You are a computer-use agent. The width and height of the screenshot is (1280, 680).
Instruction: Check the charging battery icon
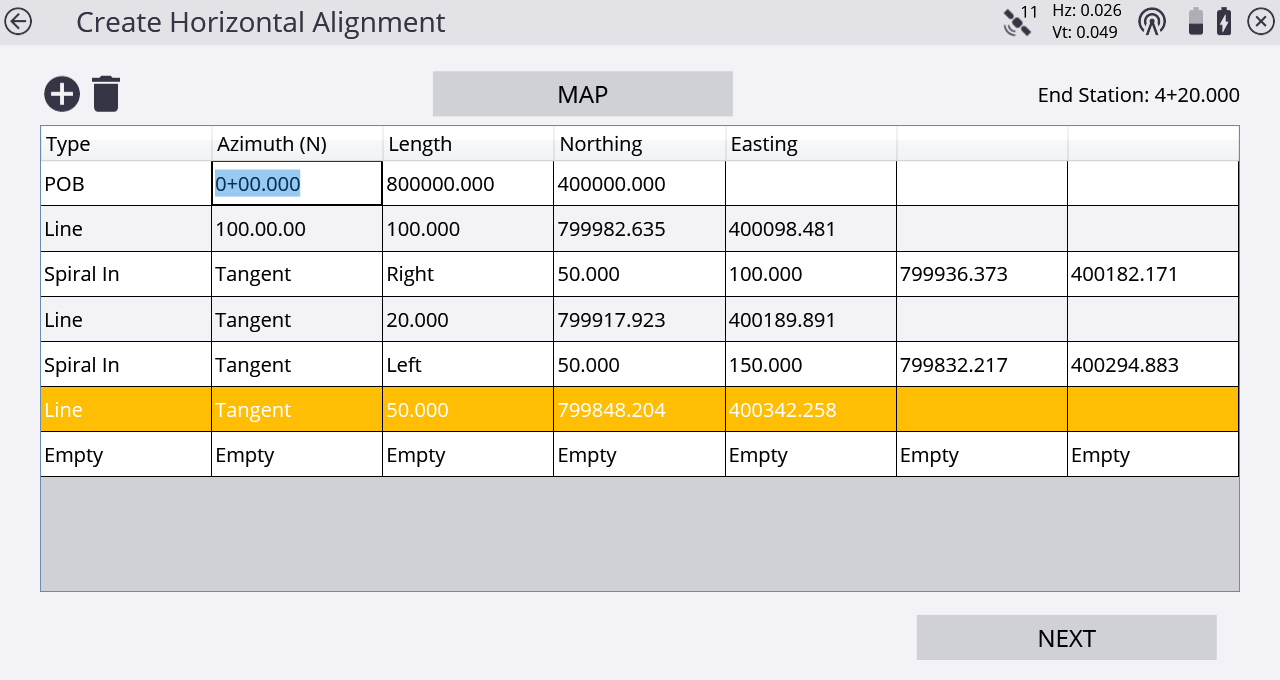[x=1224, y=21]
